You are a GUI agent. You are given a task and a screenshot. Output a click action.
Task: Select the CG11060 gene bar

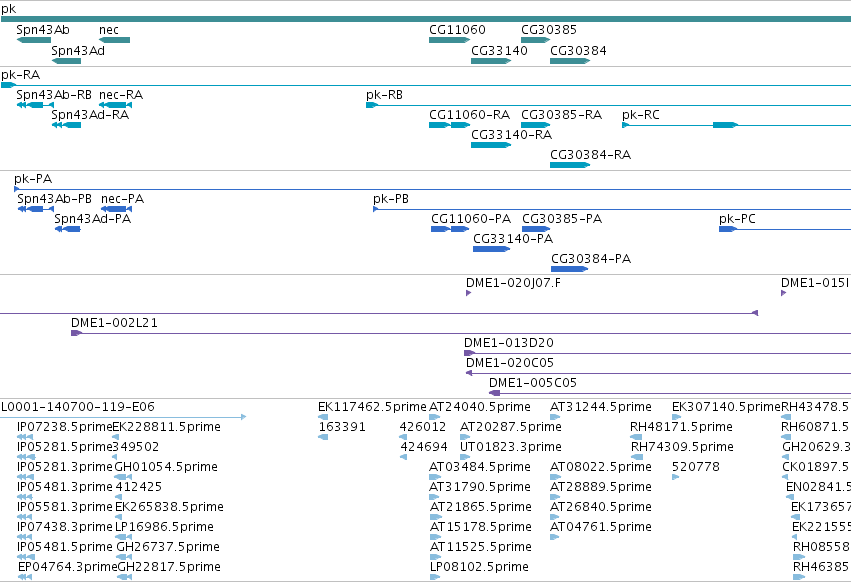click(x=449, y=40)
